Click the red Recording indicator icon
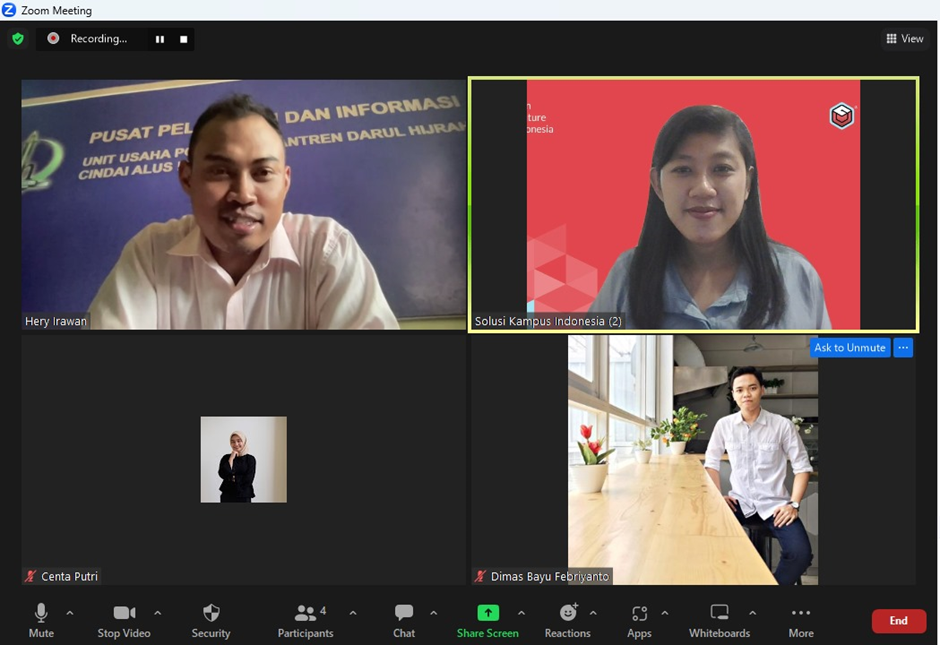Screen dimensions: 940x645 click(x=53, y=38)
